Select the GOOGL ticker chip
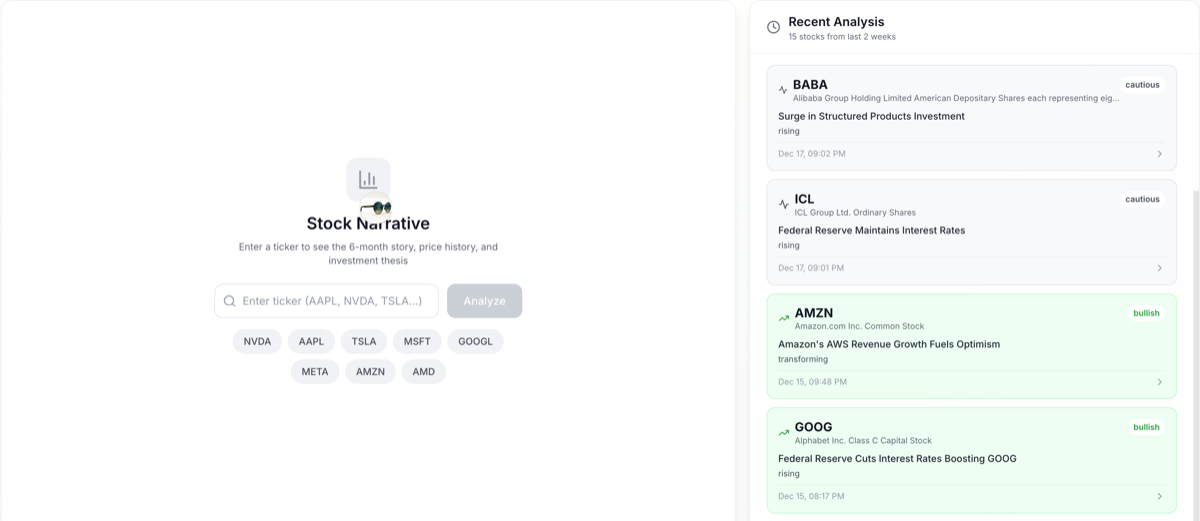 coord(475,341)
